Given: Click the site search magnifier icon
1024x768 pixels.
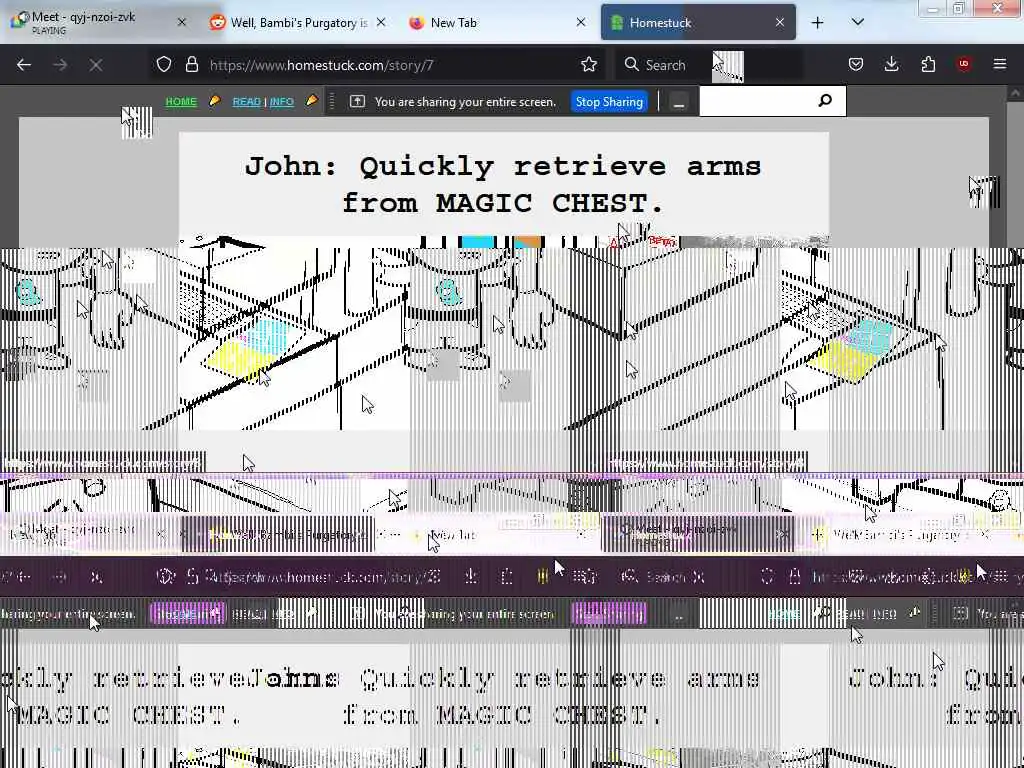Looking at the screenshot, I should point(825,101).
